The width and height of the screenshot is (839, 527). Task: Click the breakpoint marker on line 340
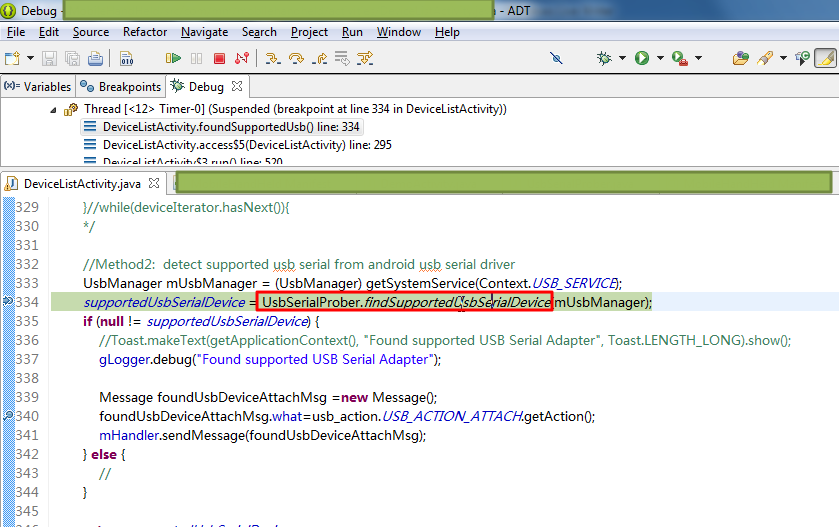pos(8,415)
